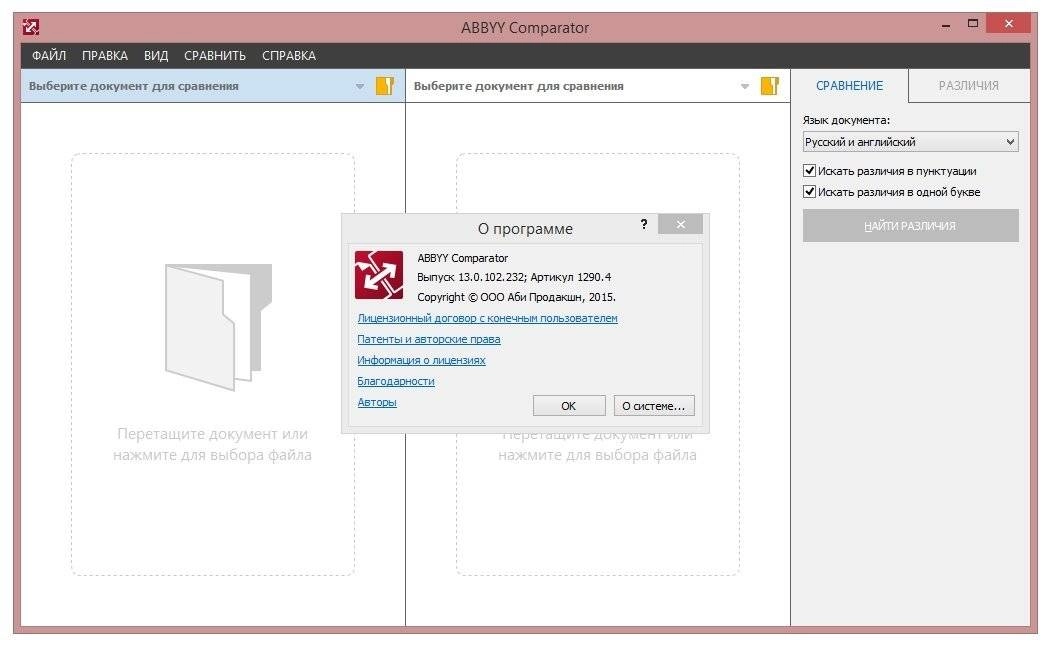
Task: Open the СПРАВКА menu
Action: pos(289,56)
